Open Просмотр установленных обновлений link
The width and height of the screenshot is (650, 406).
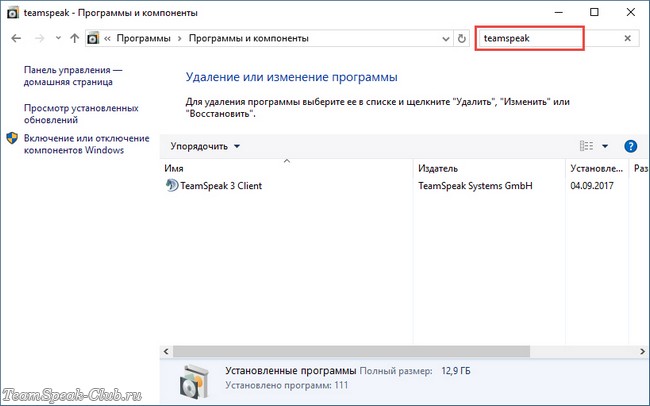[81, 114]
